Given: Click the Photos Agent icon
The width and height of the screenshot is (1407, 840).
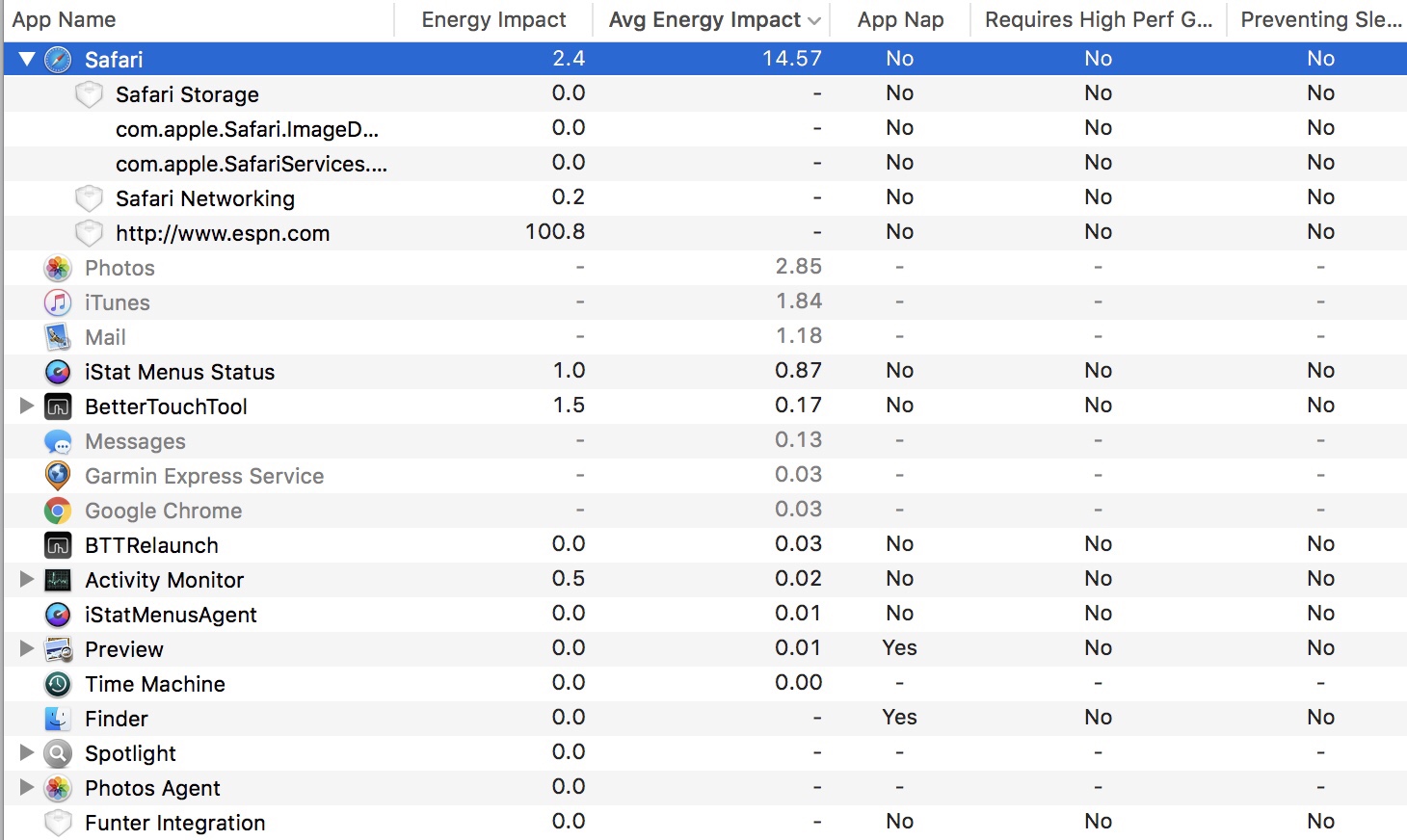Looking at the screenshot, I should point(58,788).
